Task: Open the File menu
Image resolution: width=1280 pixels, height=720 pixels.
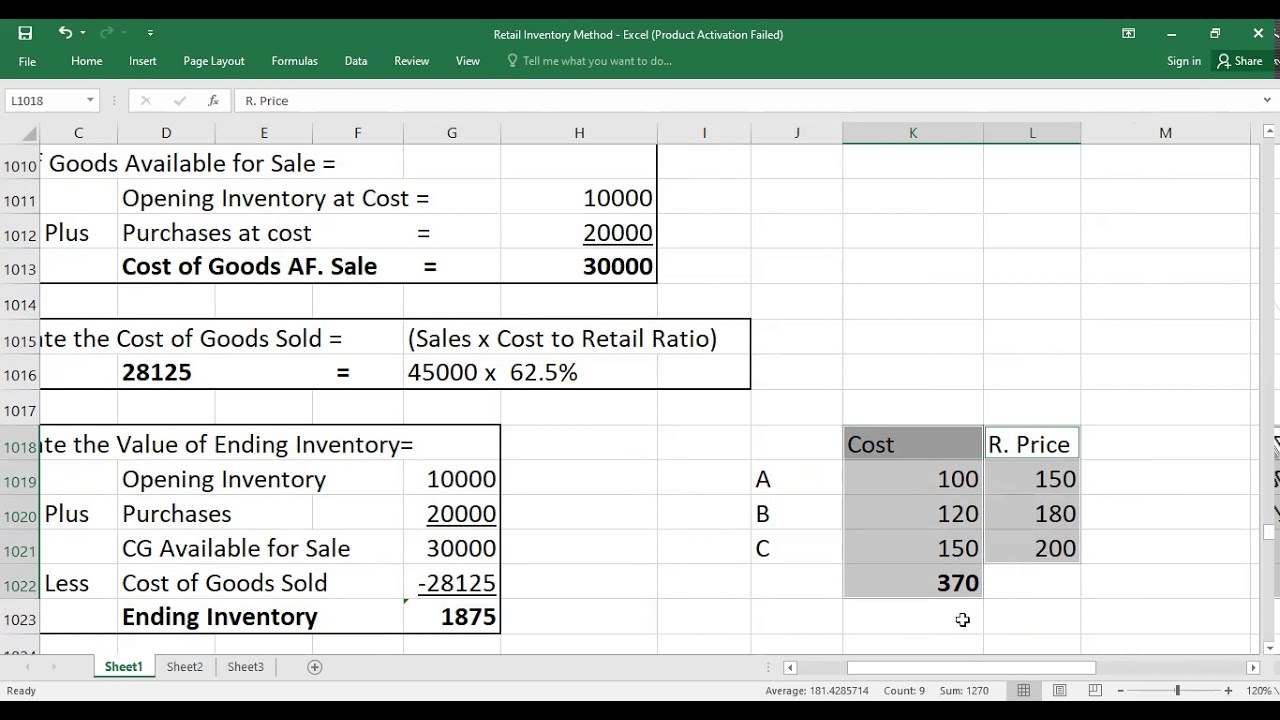Action: click(27, 61)
